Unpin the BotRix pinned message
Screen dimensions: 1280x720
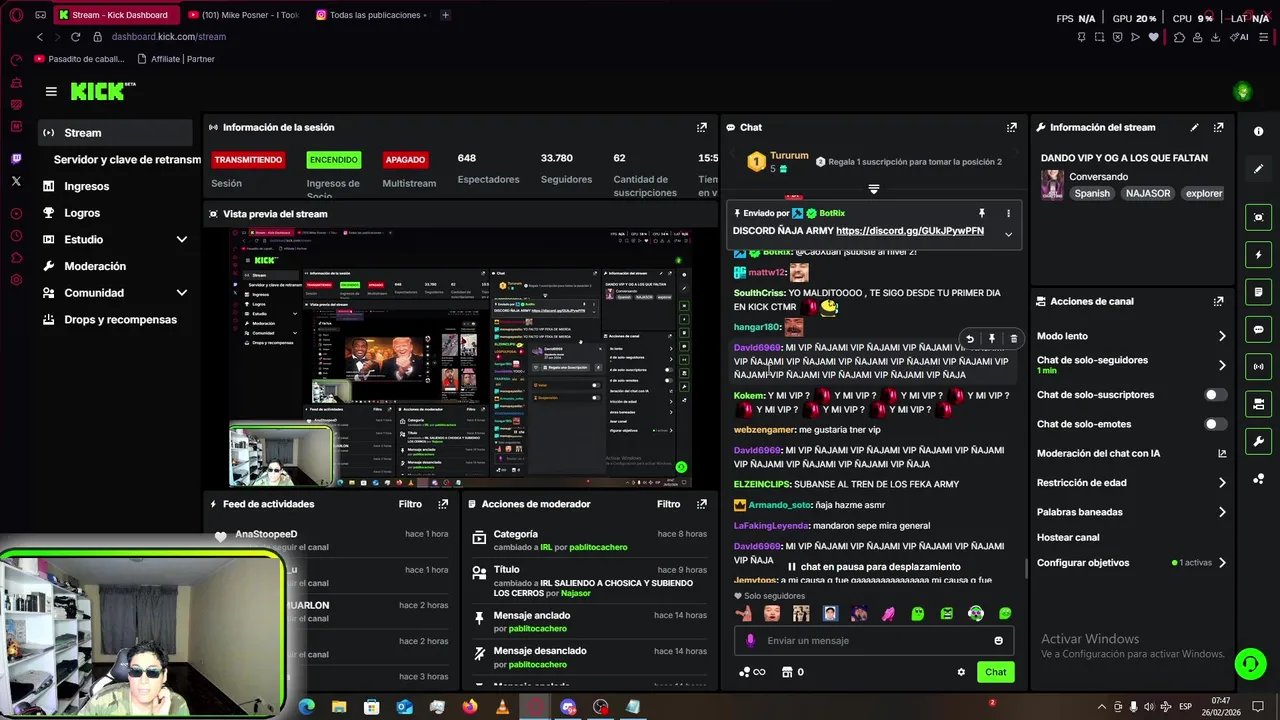click(981, 213)
